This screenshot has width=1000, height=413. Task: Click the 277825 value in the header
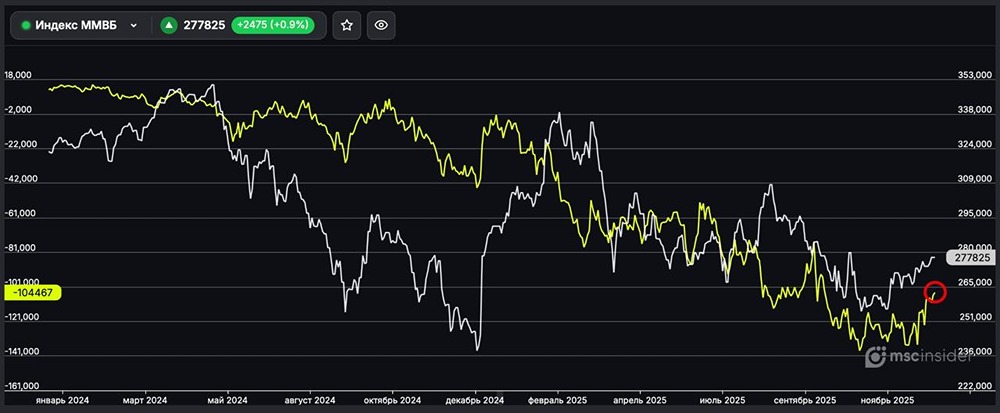point(205,26)
